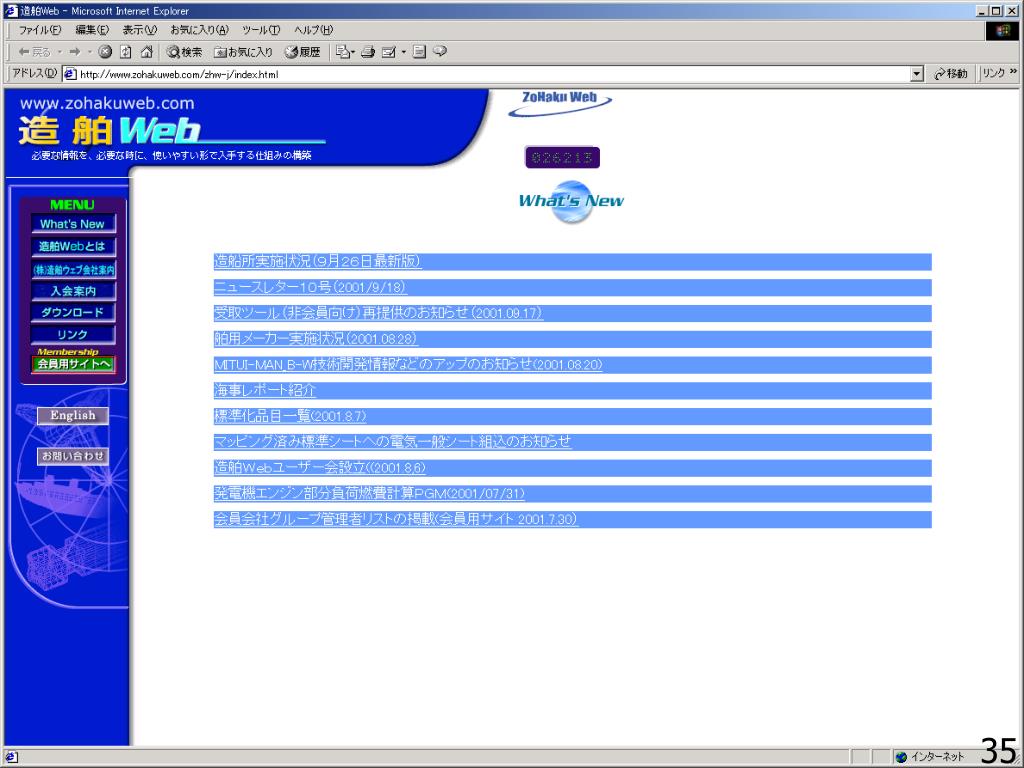Image resolution: width=1024 pixels, height=768 pixels.
Task: Open link 標準化品目一覧(2001.8.7)
Action: (x=290, y=416)
